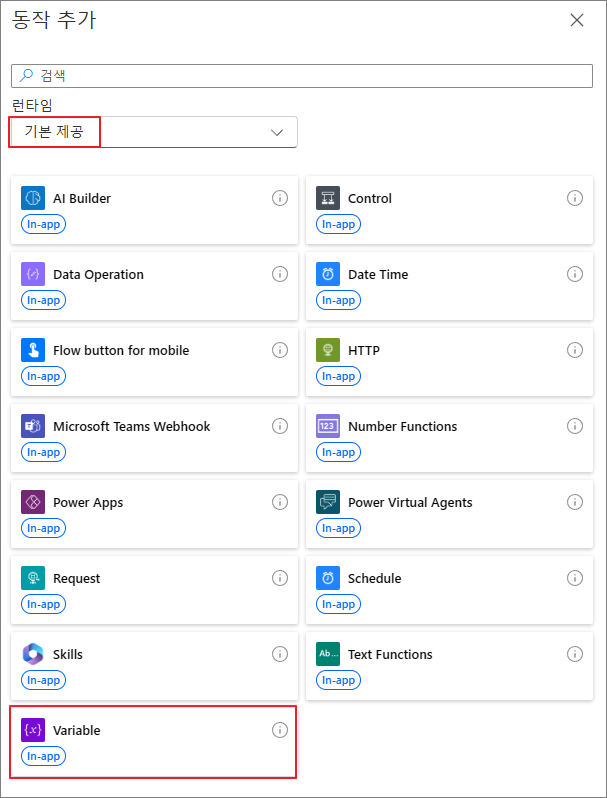This screenshot has width=607, height=798.
Task: Click In-app badge under AI Builder
Action: point(43,224)
